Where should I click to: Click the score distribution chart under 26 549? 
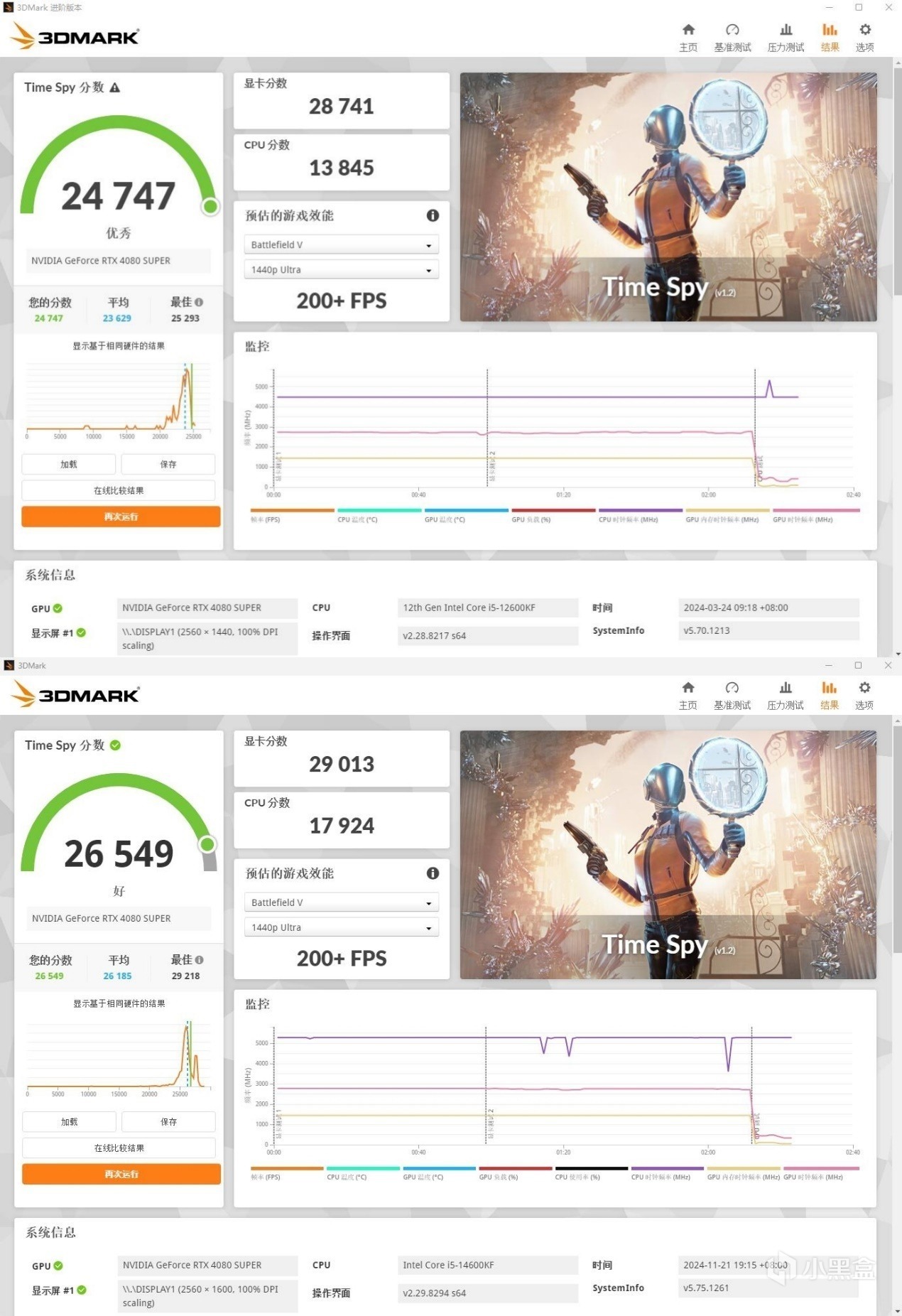(119, 1058)
